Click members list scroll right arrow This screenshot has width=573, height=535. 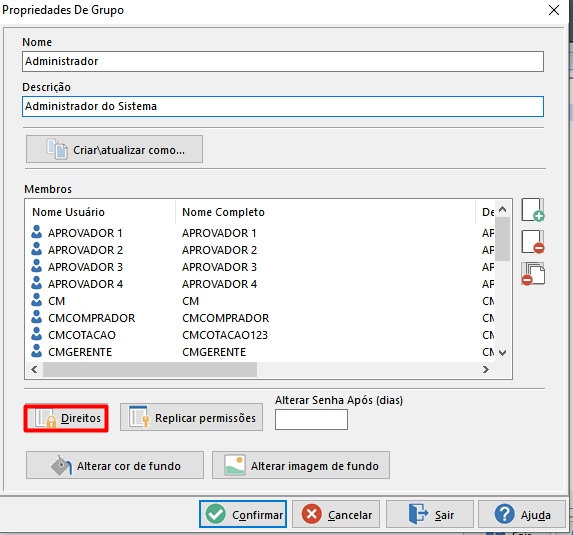[486, 369]
